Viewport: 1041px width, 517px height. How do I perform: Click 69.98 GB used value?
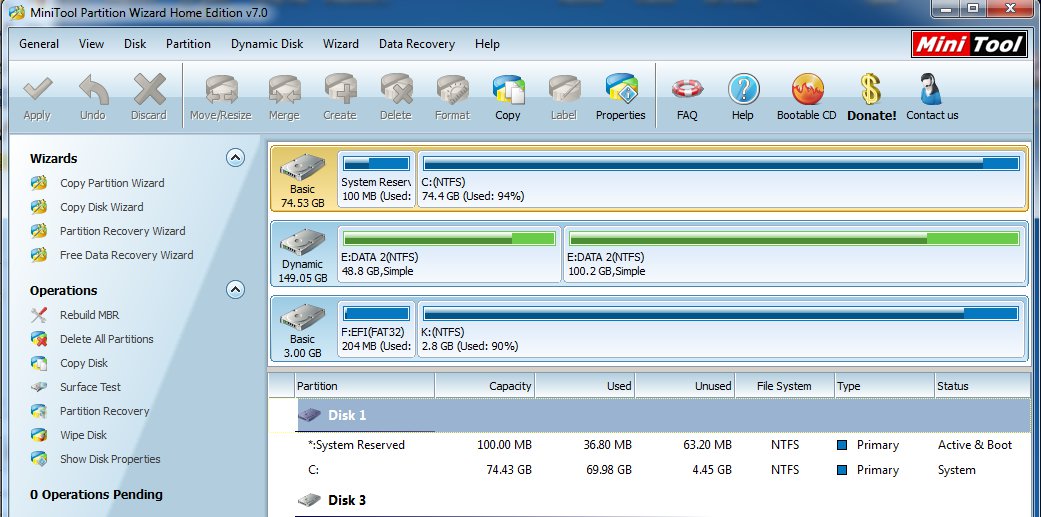[x=607, y=470]
